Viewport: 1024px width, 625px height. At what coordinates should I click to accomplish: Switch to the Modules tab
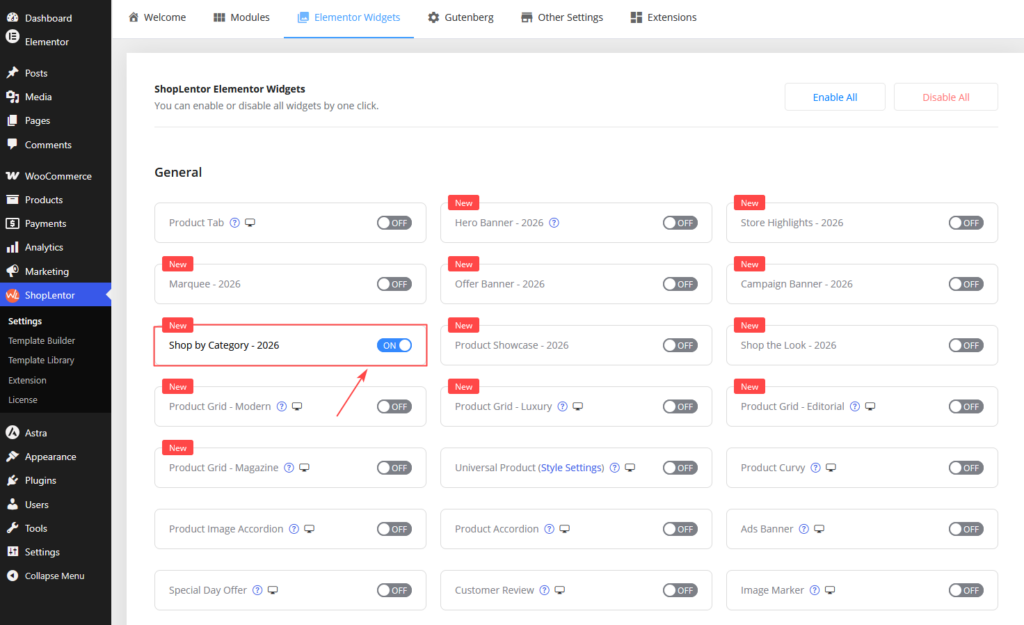tap(242, 18)
